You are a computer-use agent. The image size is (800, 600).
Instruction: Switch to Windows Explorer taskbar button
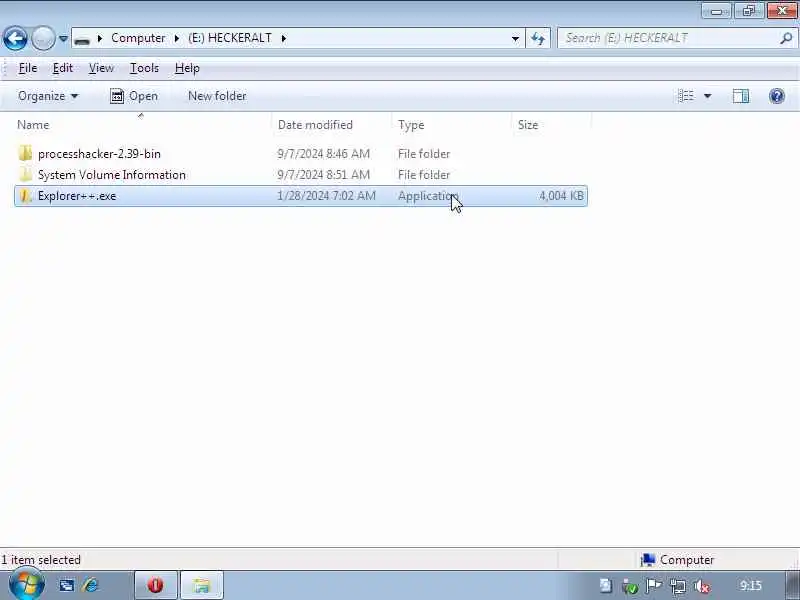(202, 585)
